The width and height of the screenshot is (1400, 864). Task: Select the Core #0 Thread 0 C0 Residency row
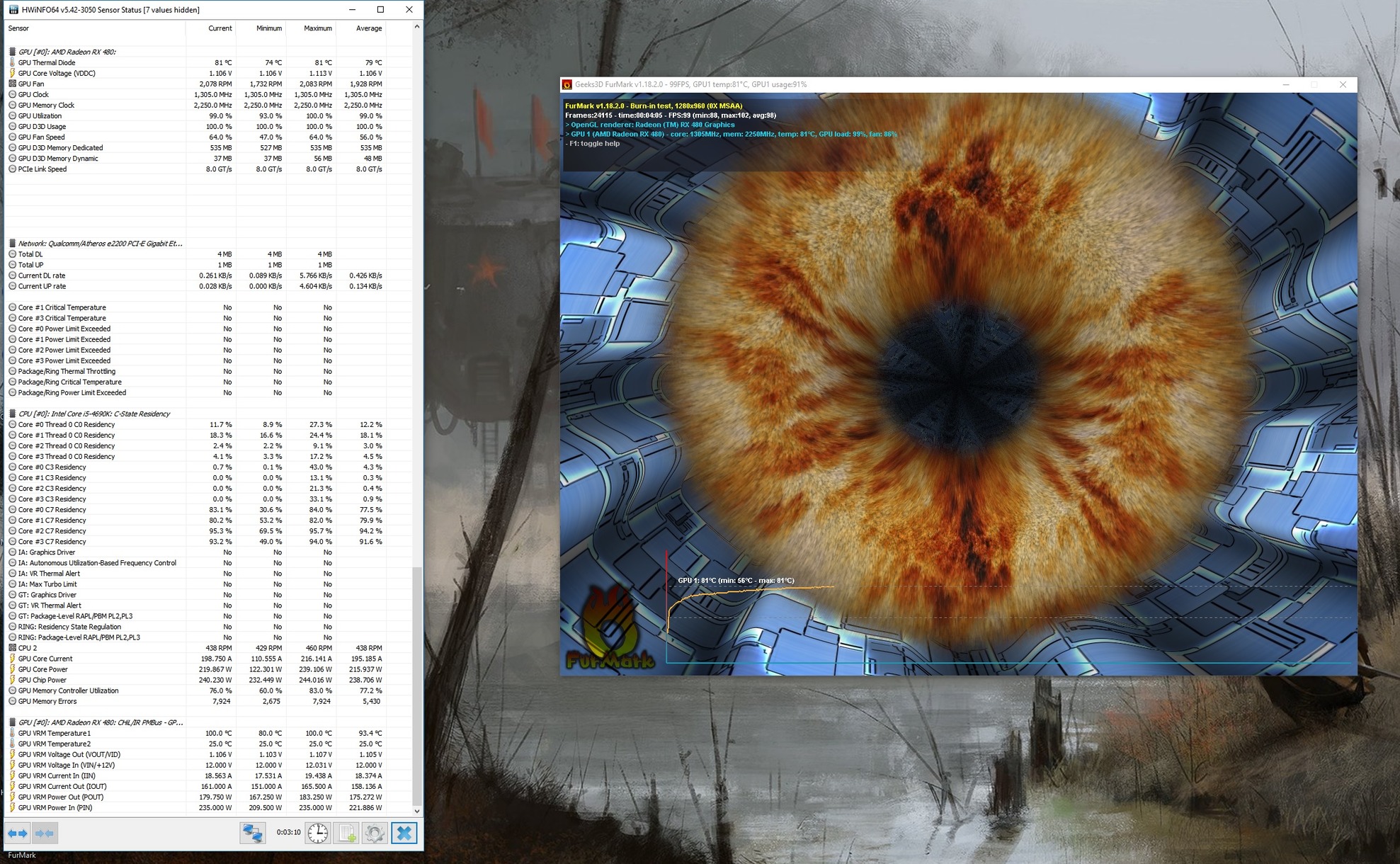209,425
